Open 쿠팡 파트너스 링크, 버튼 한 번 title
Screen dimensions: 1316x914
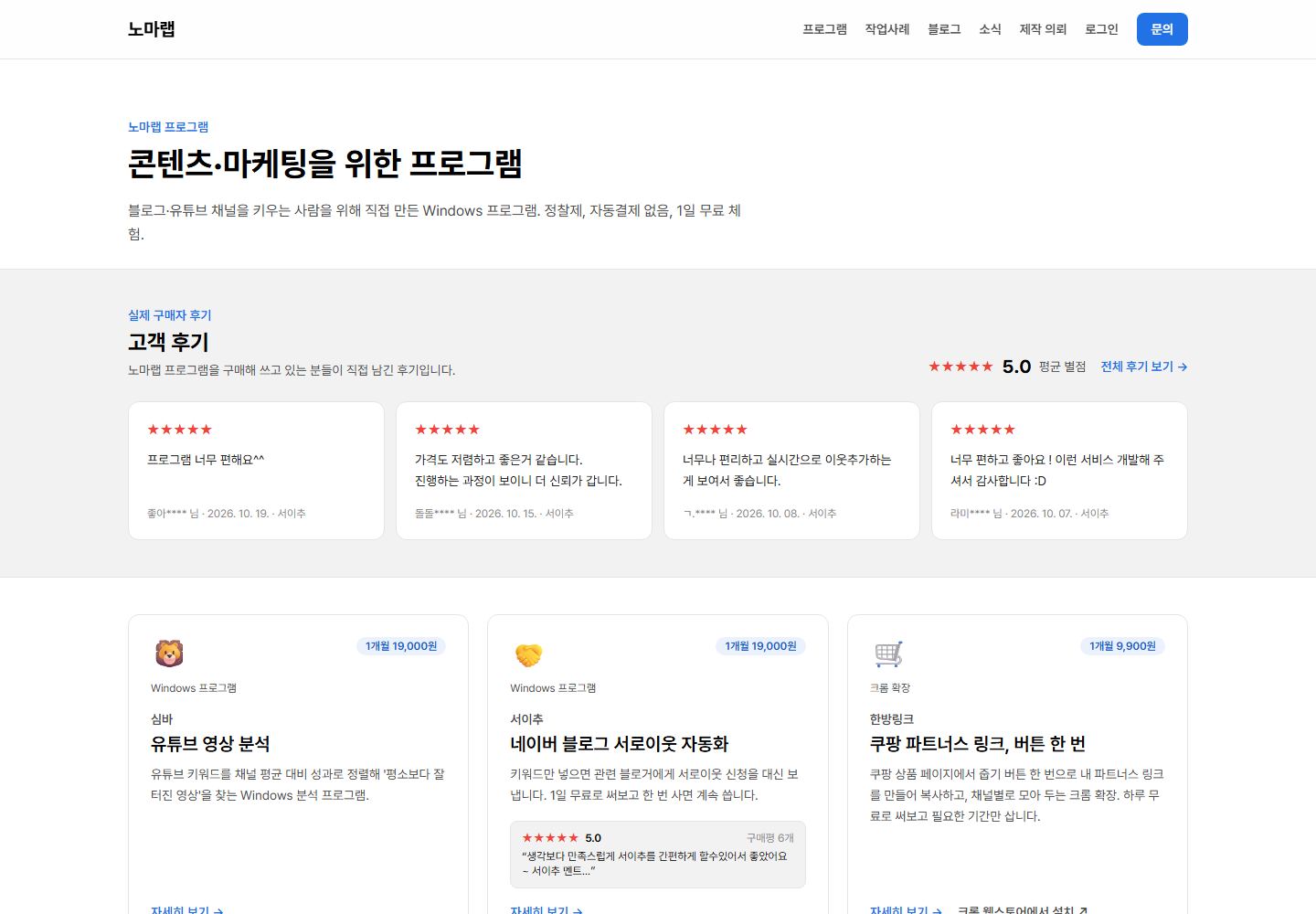click(x=978, y=744)
